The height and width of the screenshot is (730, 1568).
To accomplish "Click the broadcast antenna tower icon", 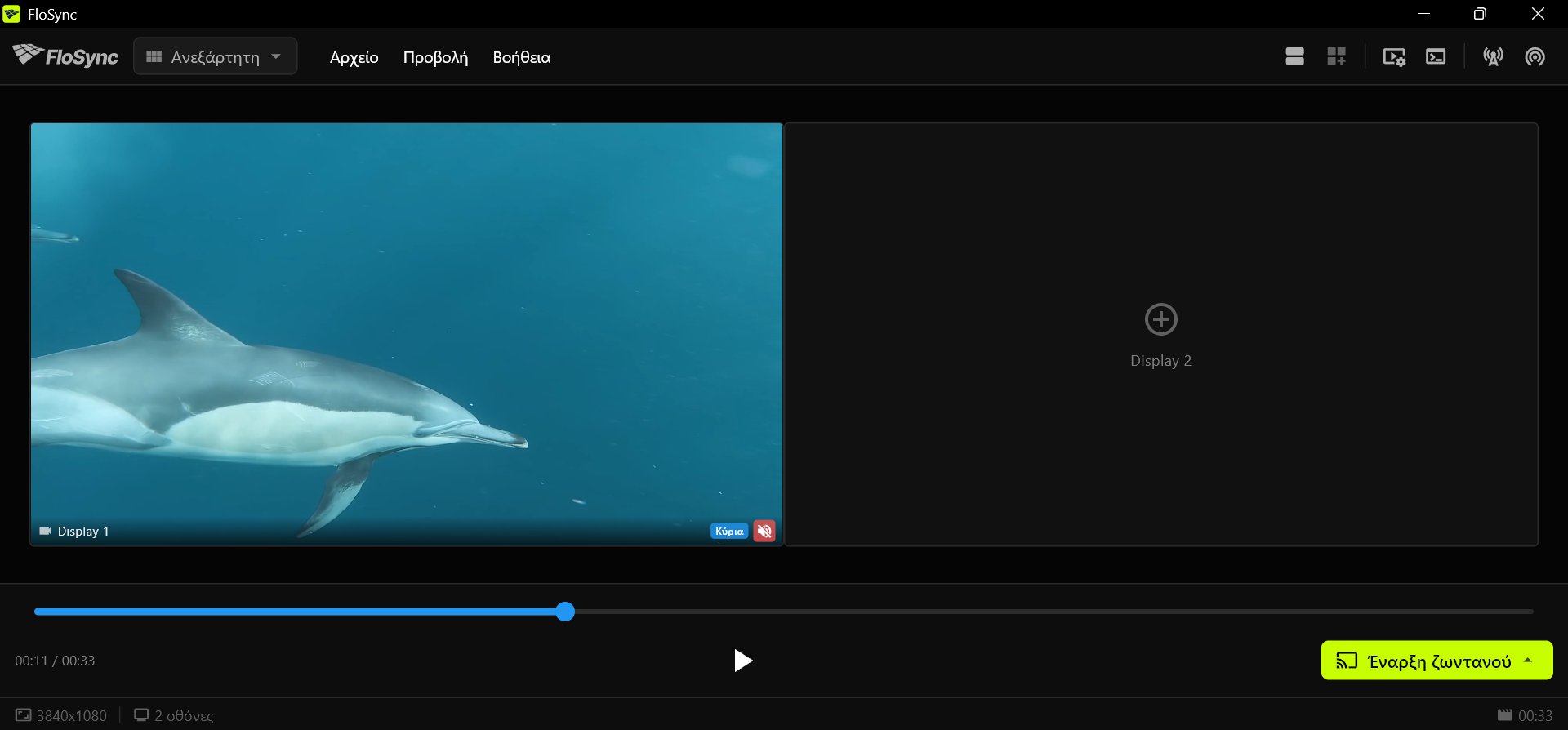I will [1493, 56].
